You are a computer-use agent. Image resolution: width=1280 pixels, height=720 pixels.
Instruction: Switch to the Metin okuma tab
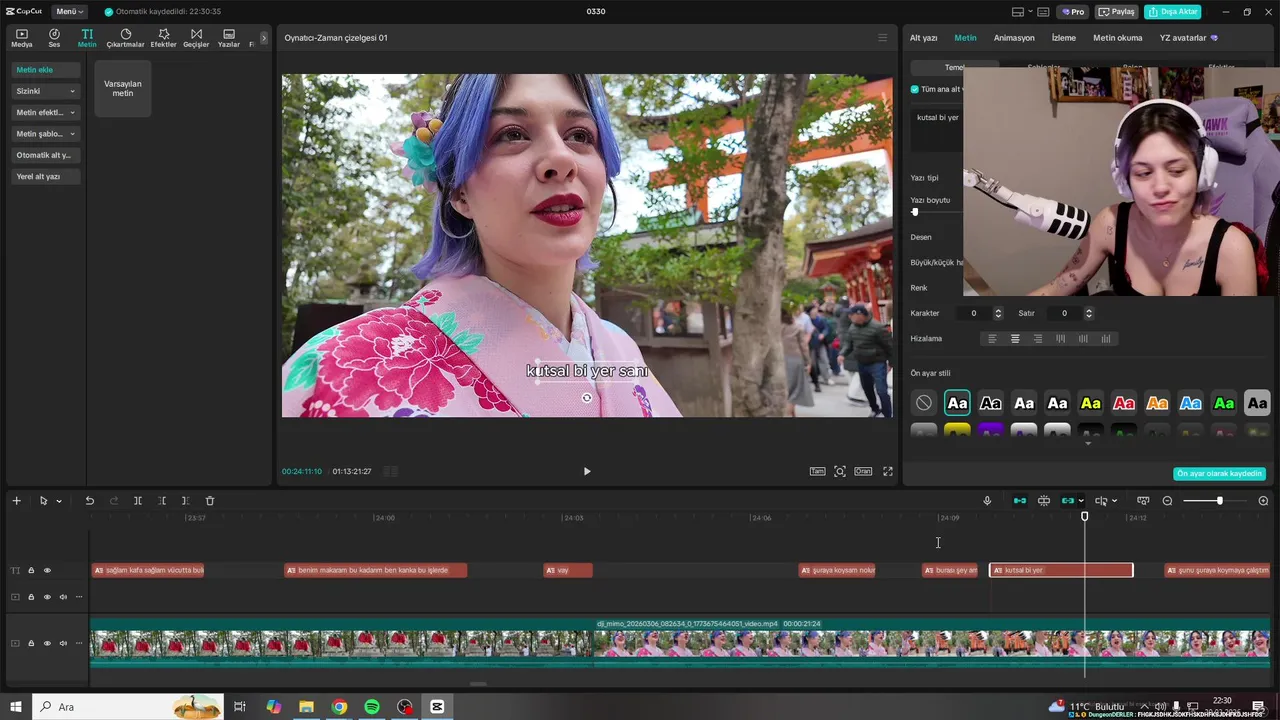pyautogui.click(x=1117, y=38)
